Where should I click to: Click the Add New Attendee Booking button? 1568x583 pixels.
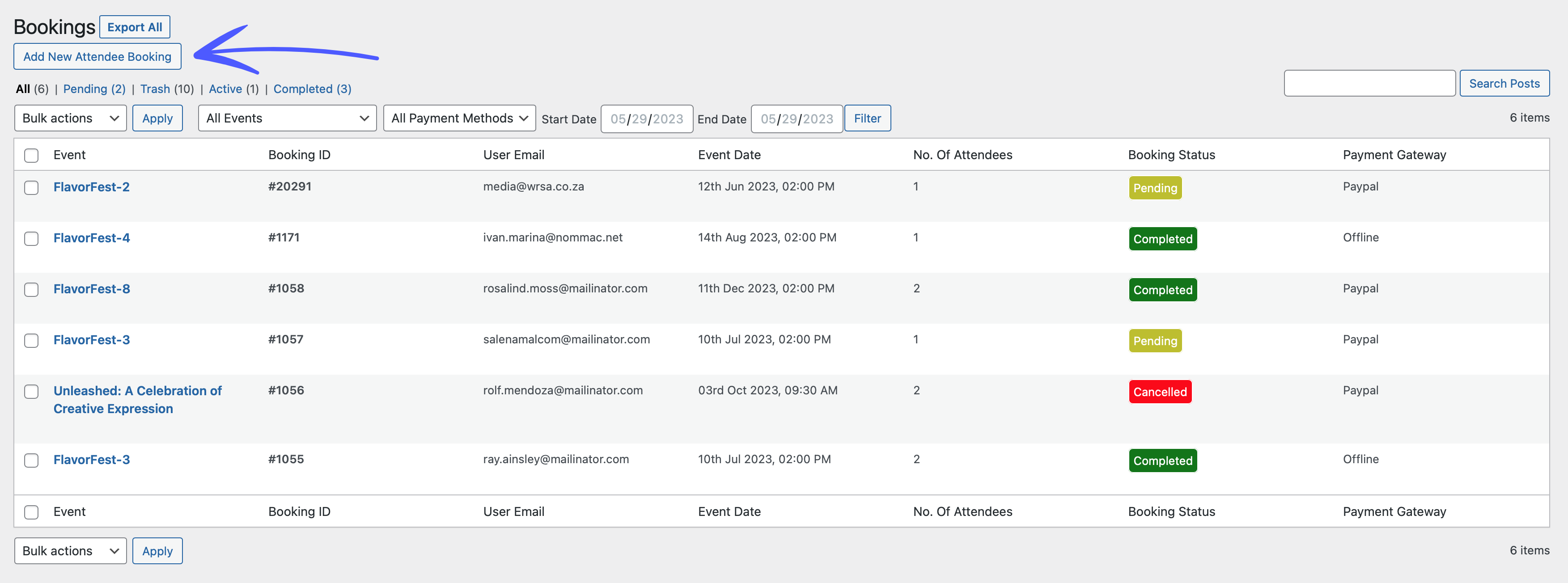97,57
